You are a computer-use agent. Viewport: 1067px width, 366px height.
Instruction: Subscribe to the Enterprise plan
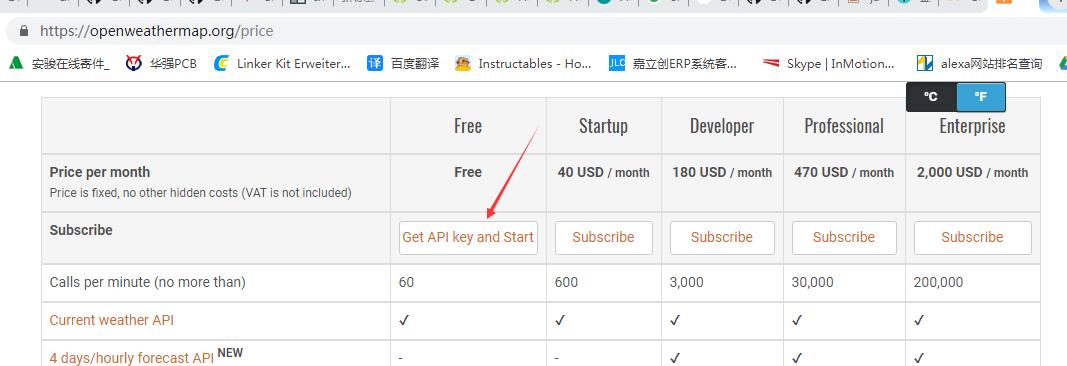coord(972,237)
